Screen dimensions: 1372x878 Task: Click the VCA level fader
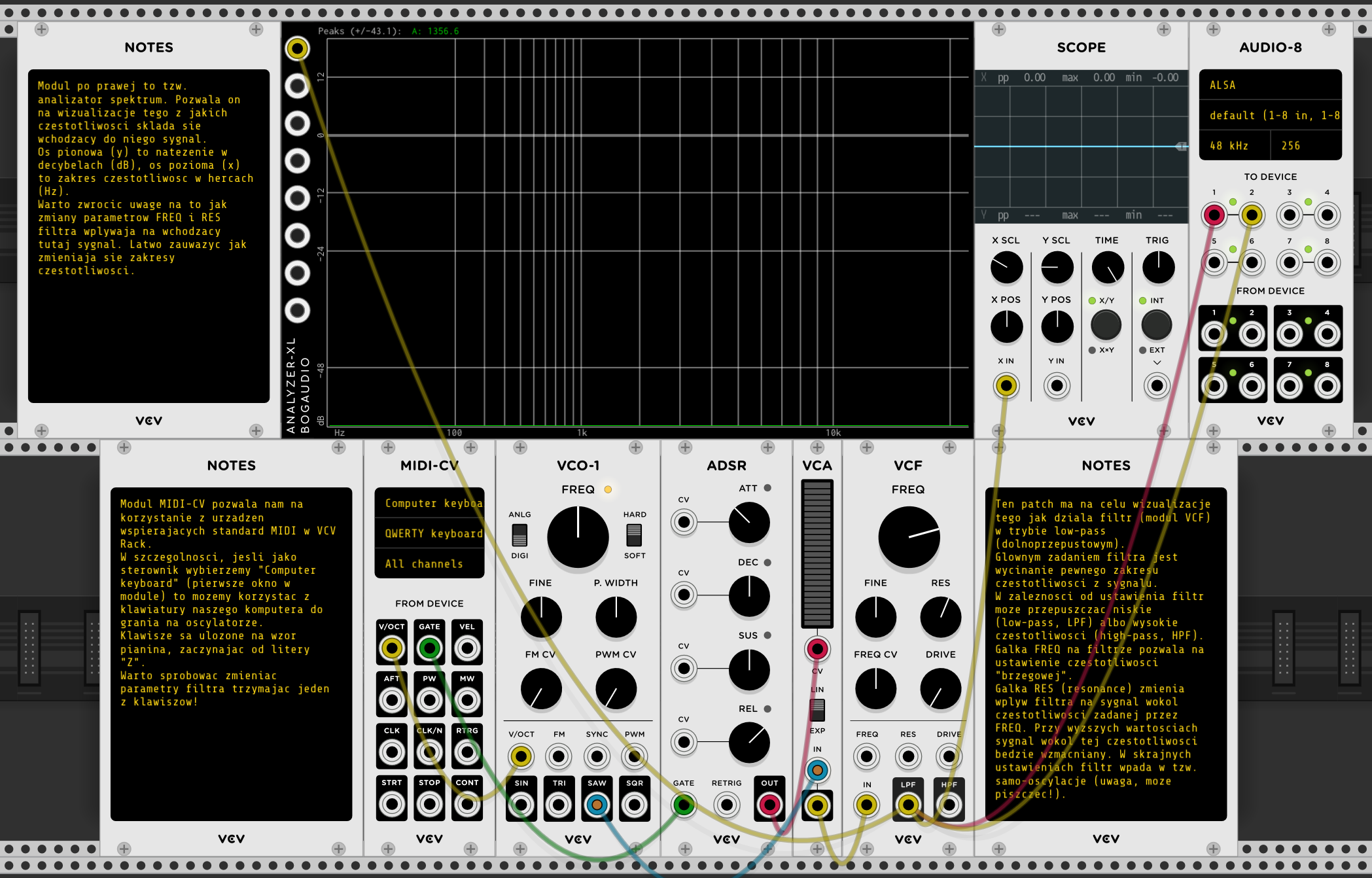point(817,553)
